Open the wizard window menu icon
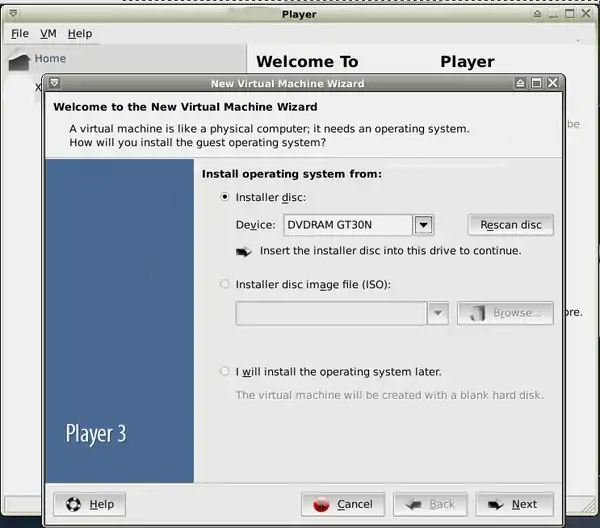 point(54,83)
